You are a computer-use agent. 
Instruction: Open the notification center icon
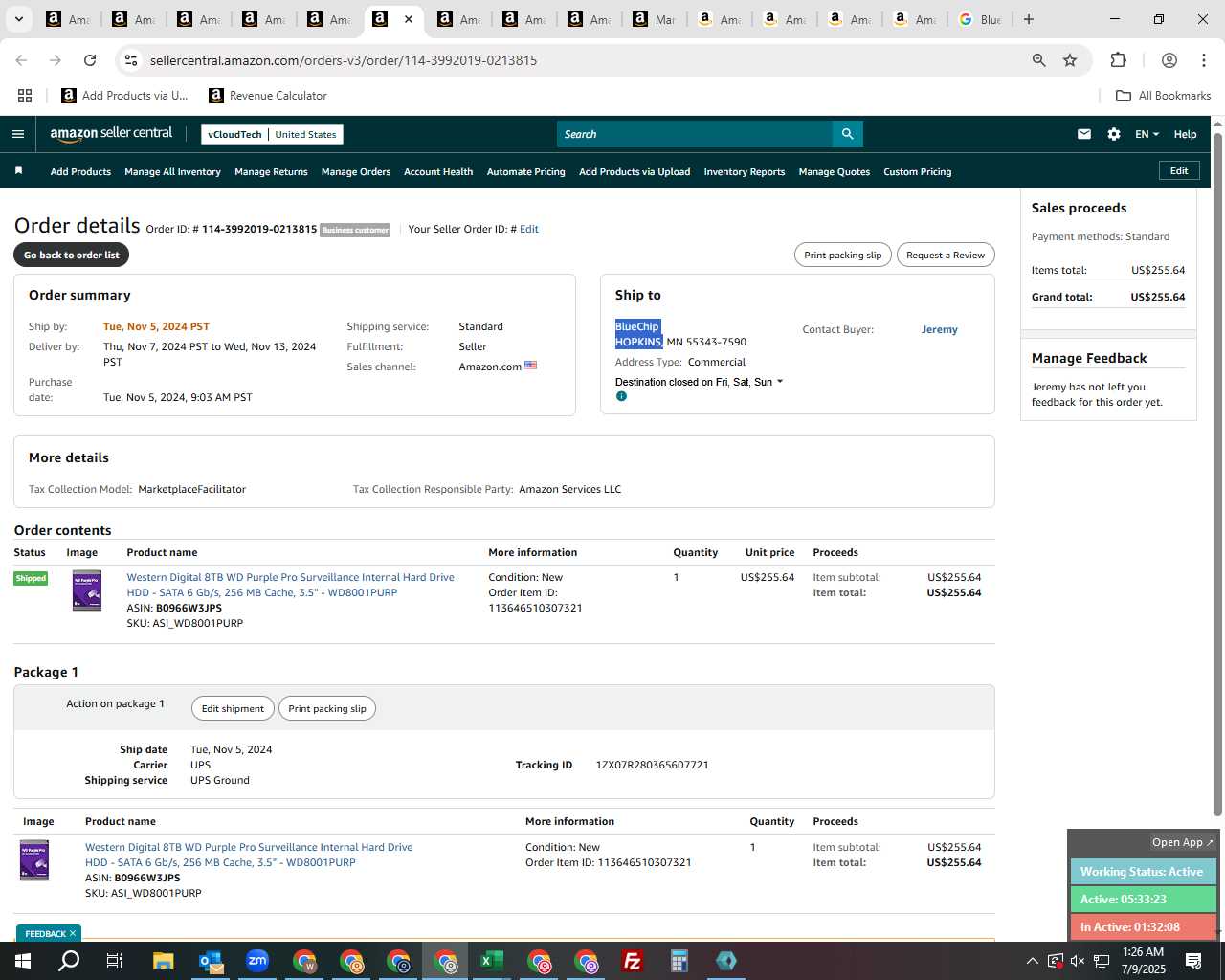[x=1193, y=961]
